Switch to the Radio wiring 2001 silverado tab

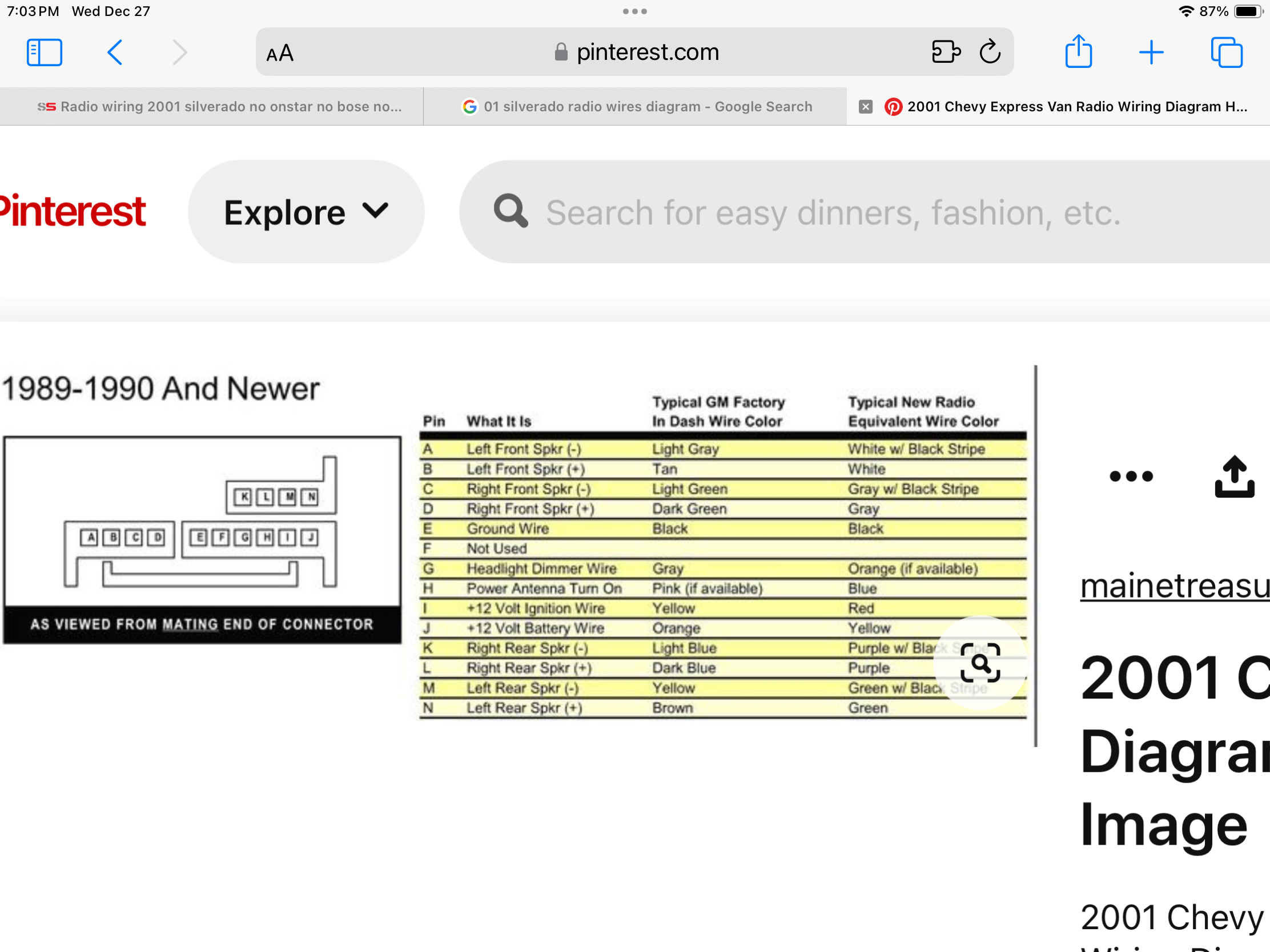[x=211, y=106]
